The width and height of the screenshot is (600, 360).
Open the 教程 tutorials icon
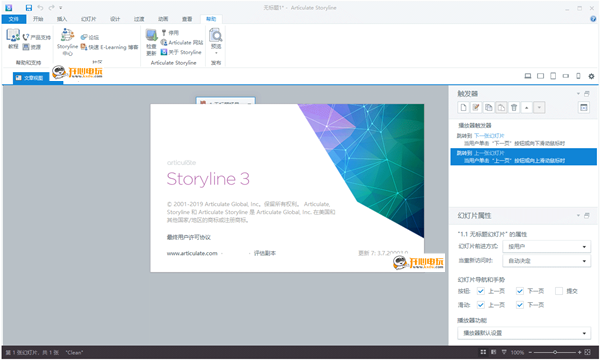[13, 39]
